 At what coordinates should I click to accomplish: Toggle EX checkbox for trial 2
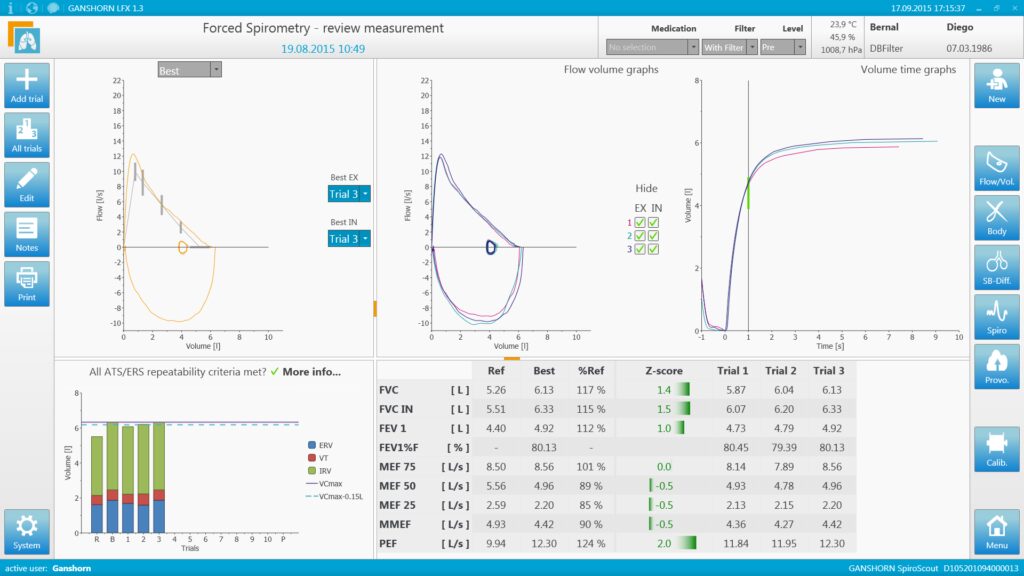point(640,236)
